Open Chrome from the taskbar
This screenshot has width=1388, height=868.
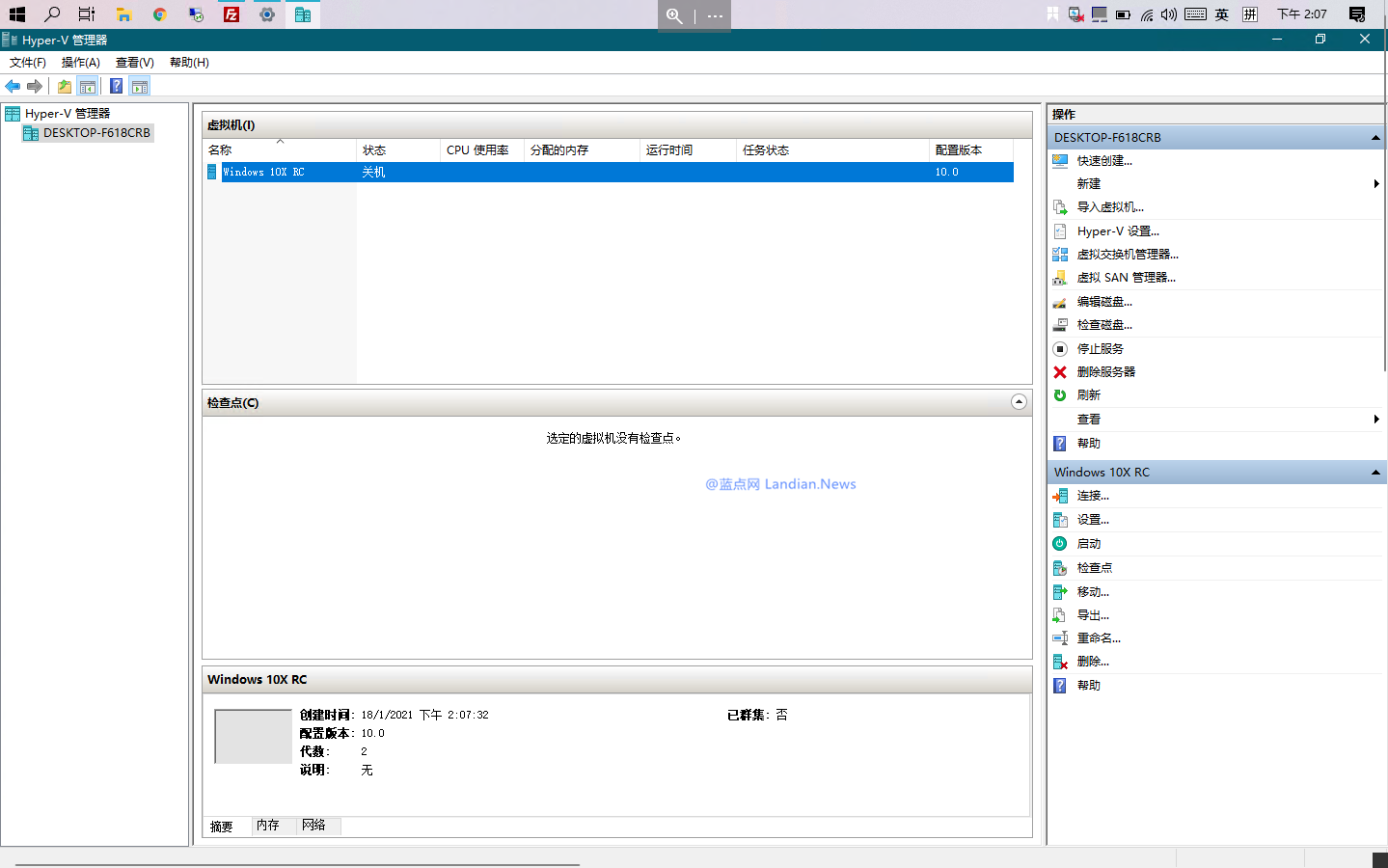click(x=160, y=14)
